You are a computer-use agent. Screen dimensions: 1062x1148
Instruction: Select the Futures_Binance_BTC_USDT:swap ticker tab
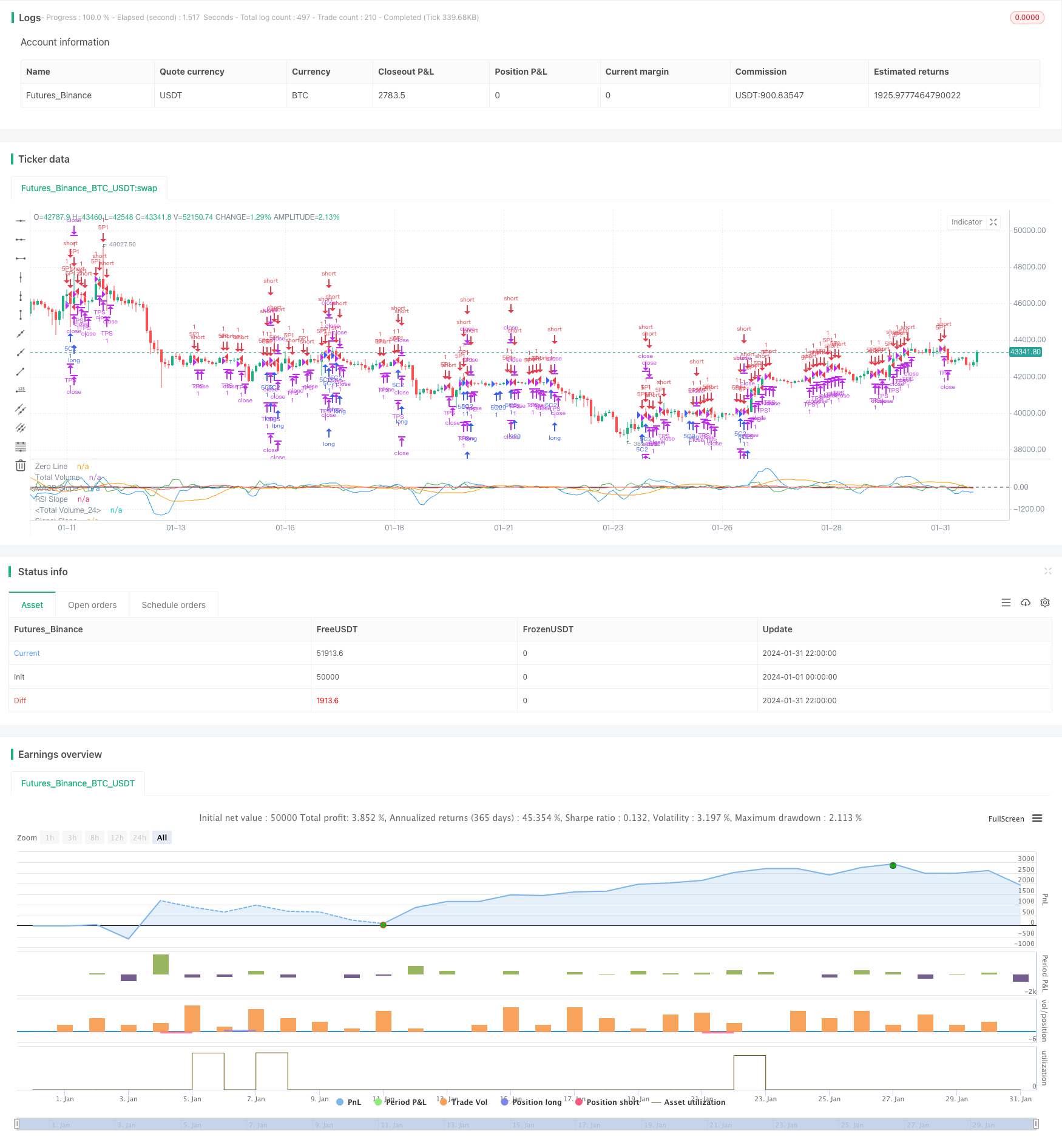tap(89, 188)
